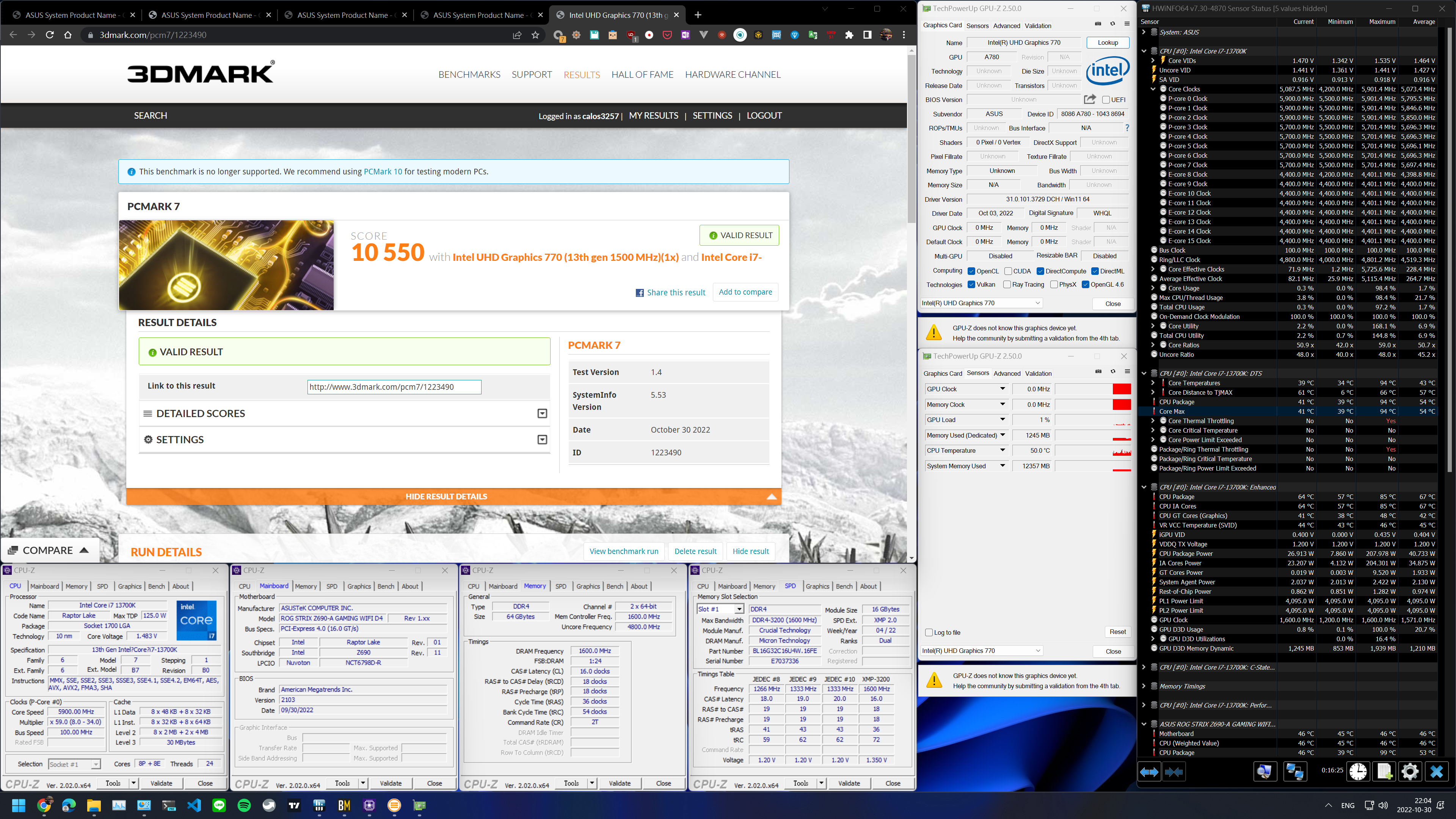The image size is (1456, 819).
Task: Click the GPU-Z BIOS export share icon
Action: (1089, 99)
